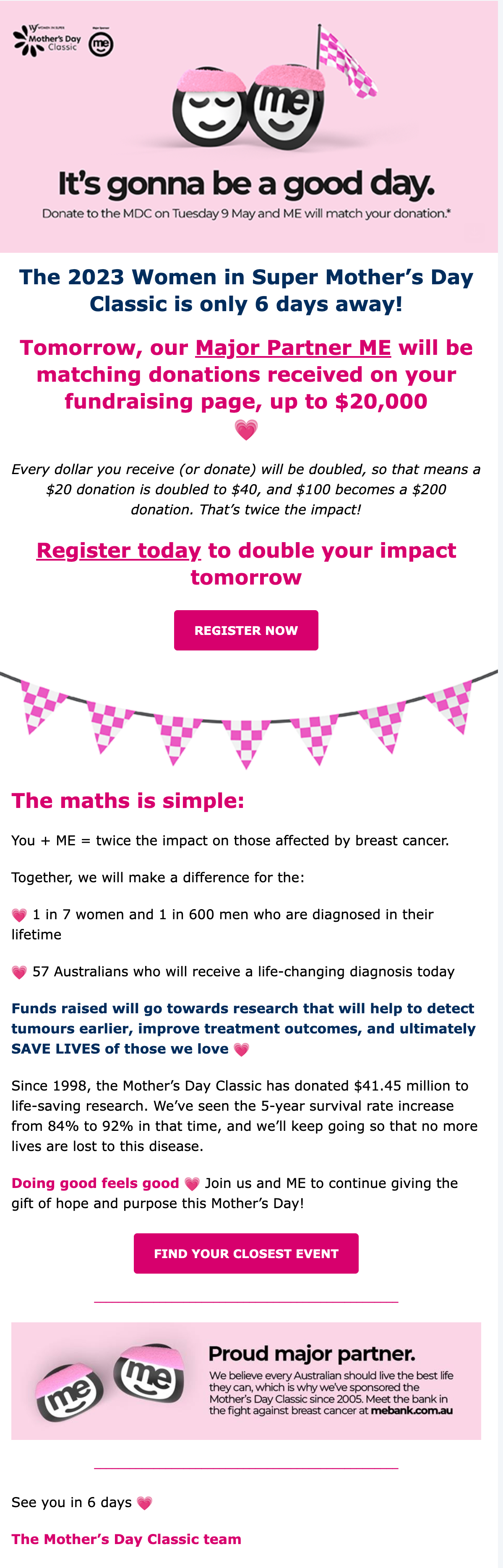This screenshot has height=1568, width=503.
Task: Click The Mother's Day Classic team signature
Action: coord(126,1539)
